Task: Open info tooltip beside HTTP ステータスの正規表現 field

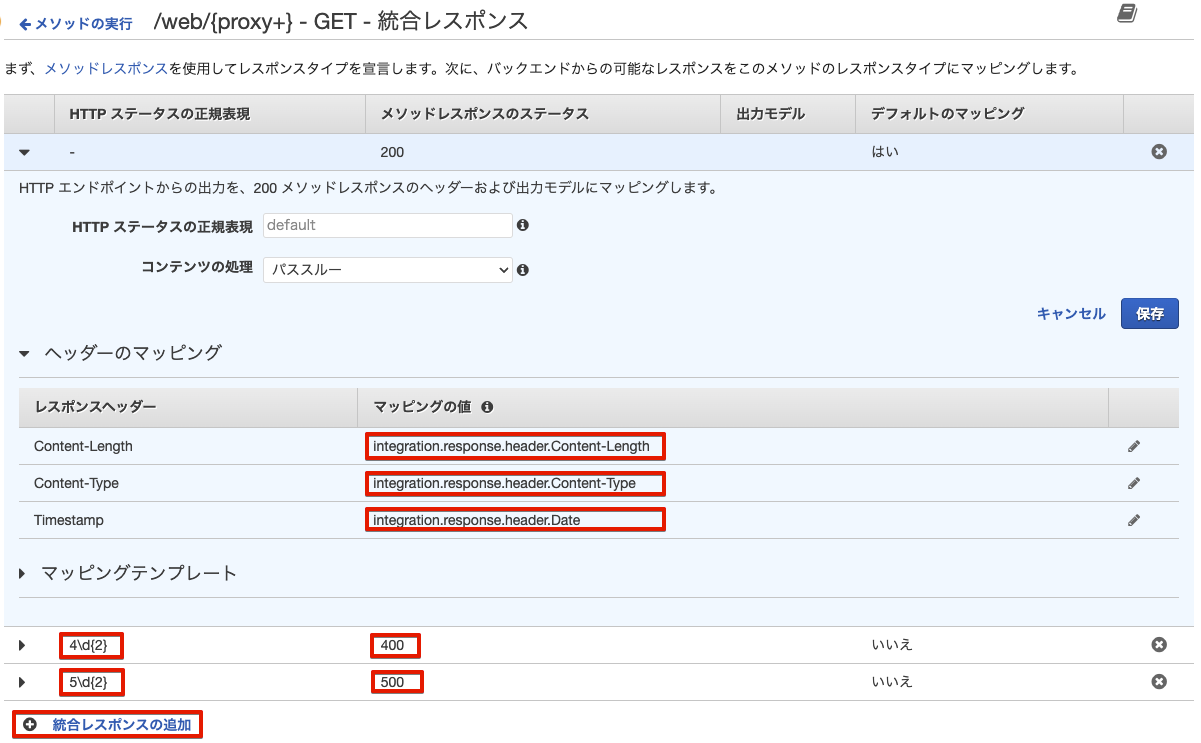Action: tap(523, 225)
